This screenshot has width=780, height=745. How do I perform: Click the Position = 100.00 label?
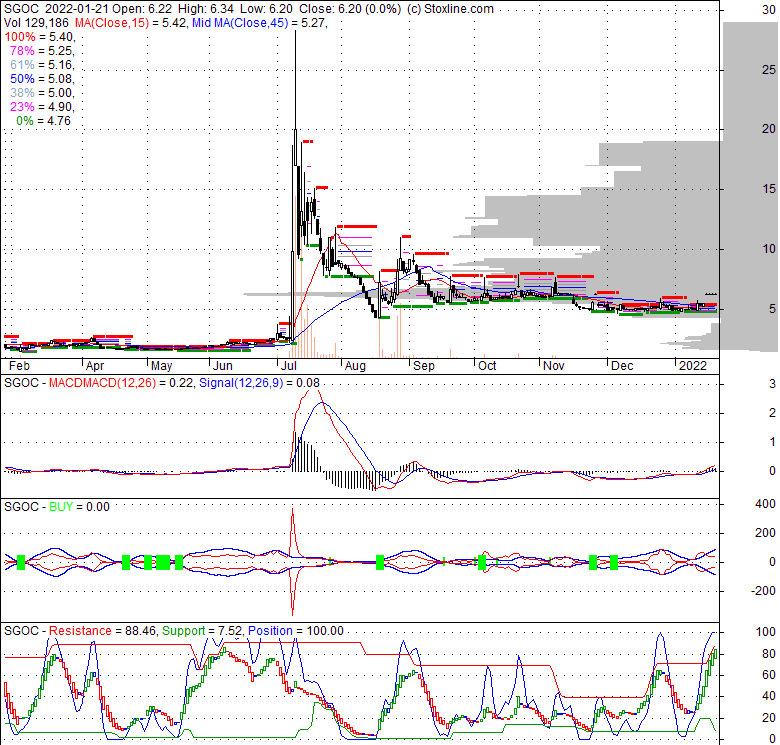click(295, 631)
